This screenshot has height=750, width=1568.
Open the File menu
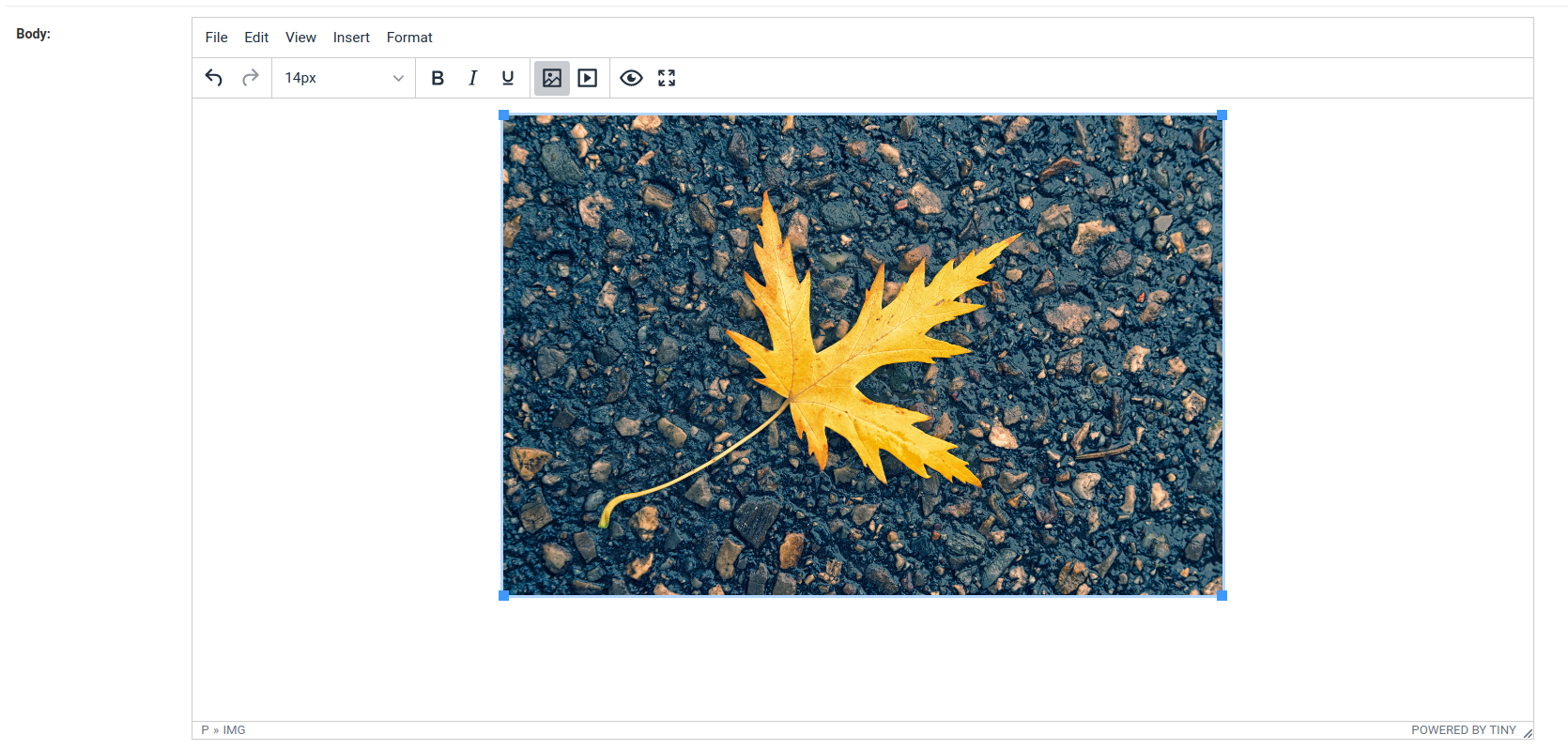click(216, 38)
